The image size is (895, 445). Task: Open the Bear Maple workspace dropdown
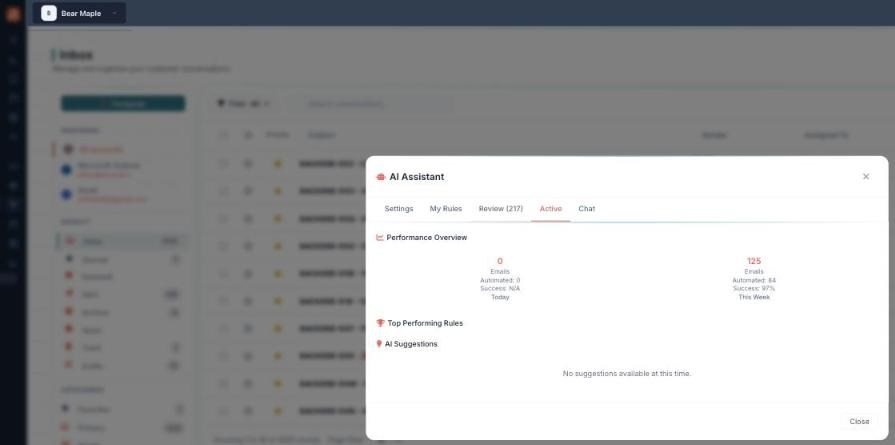[79, 13]
